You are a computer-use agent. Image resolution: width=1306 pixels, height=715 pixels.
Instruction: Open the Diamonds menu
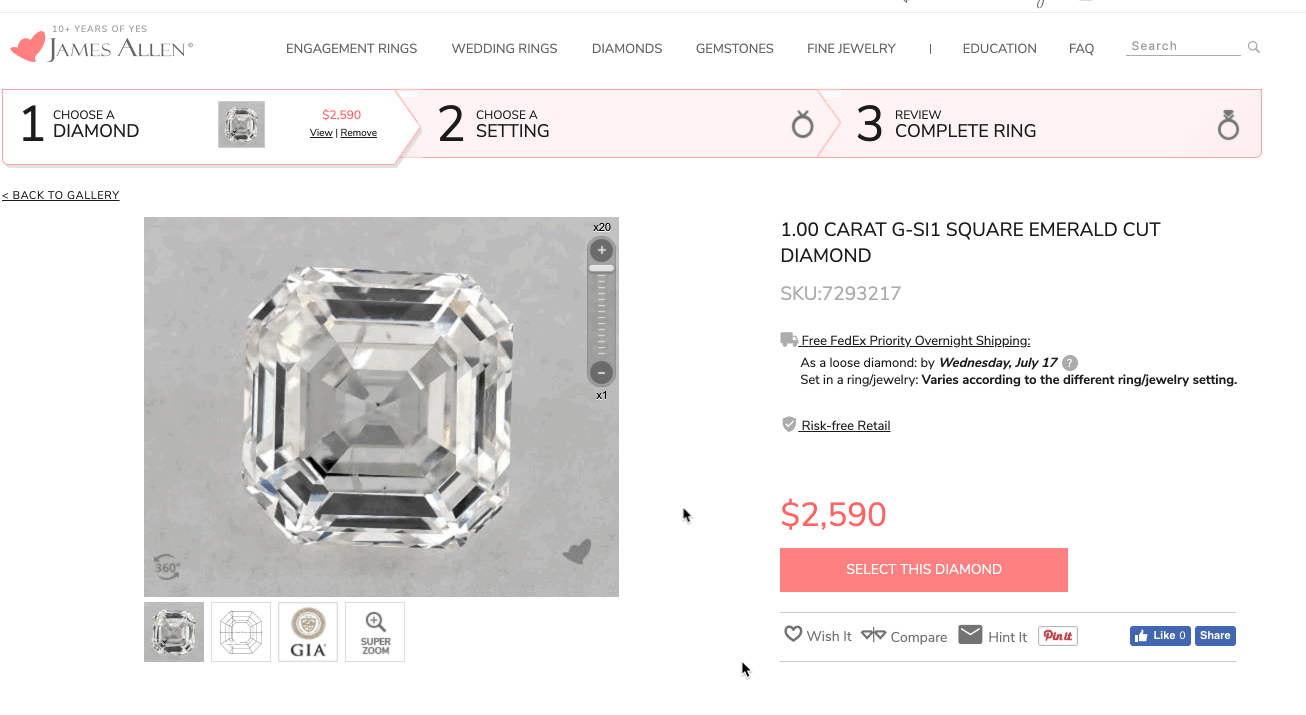coord(627,48)
